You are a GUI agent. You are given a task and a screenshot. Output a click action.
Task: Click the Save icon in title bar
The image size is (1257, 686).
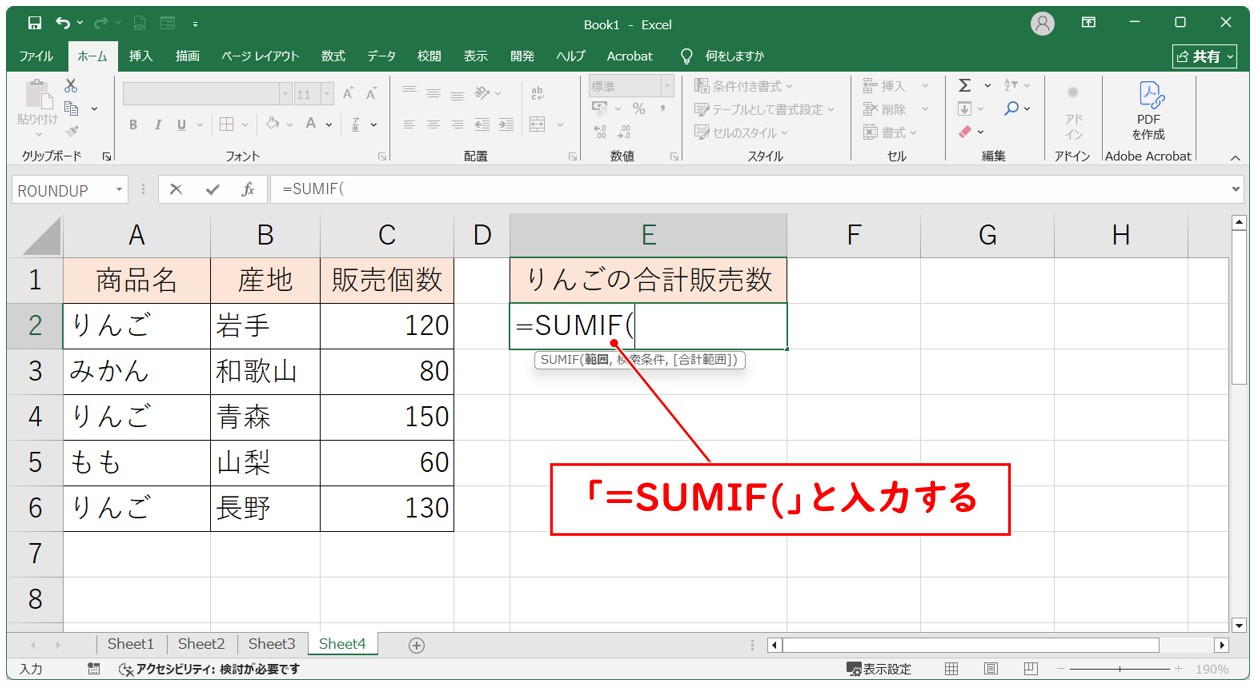[x=35, y=23]
